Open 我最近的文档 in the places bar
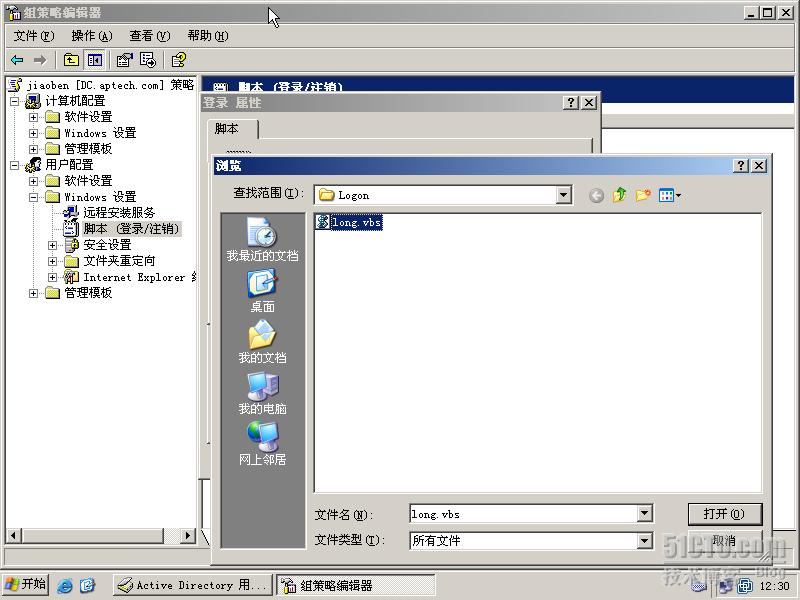 point(262,240)
